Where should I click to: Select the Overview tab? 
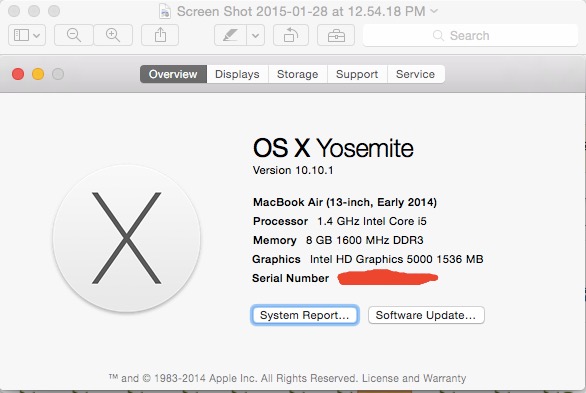173,74
